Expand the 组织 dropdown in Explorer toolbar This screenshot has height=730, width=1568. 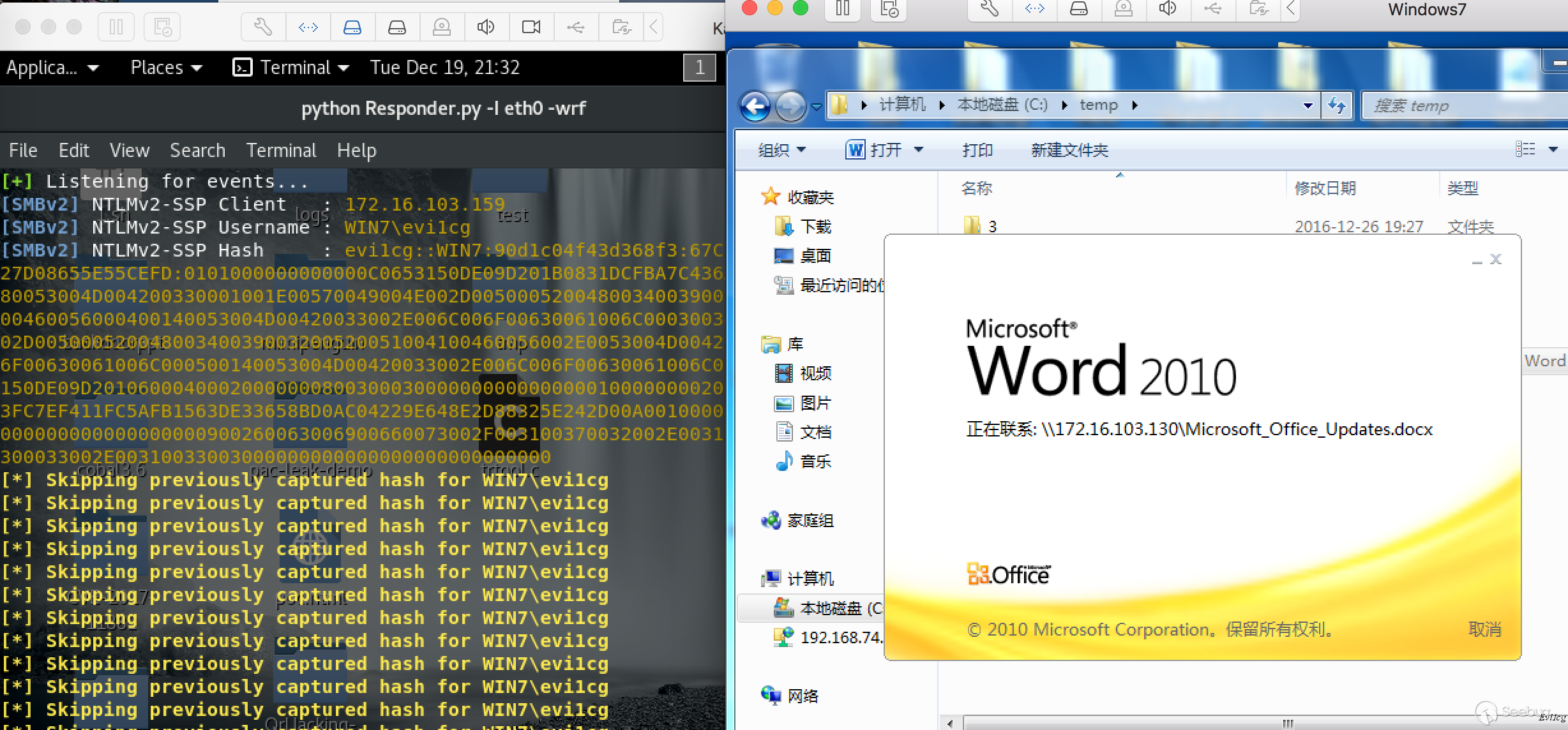[x=781, y=150]
